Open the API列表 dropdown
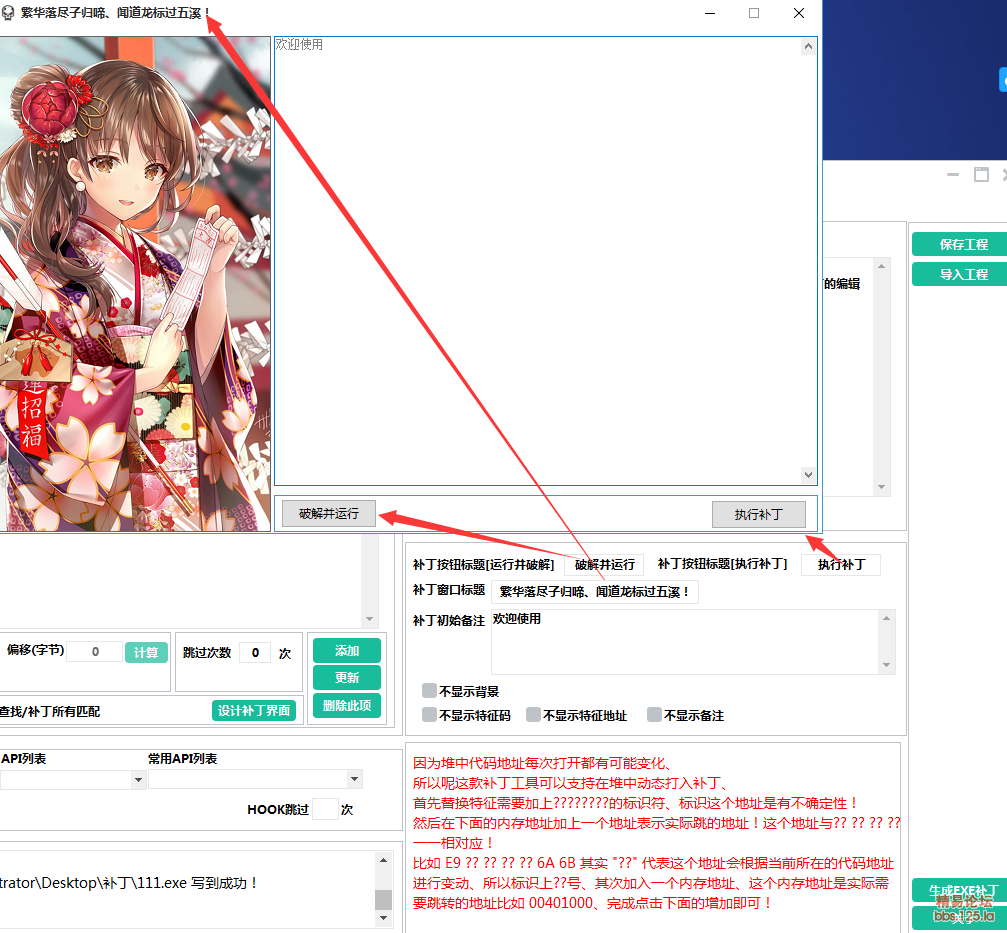1007x933 pixels. [x=138, y=780]
